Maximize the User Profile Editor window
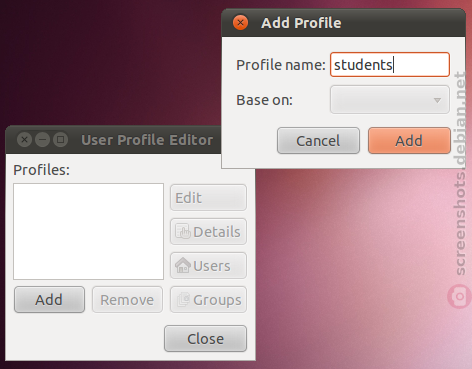 pos(60,139)
